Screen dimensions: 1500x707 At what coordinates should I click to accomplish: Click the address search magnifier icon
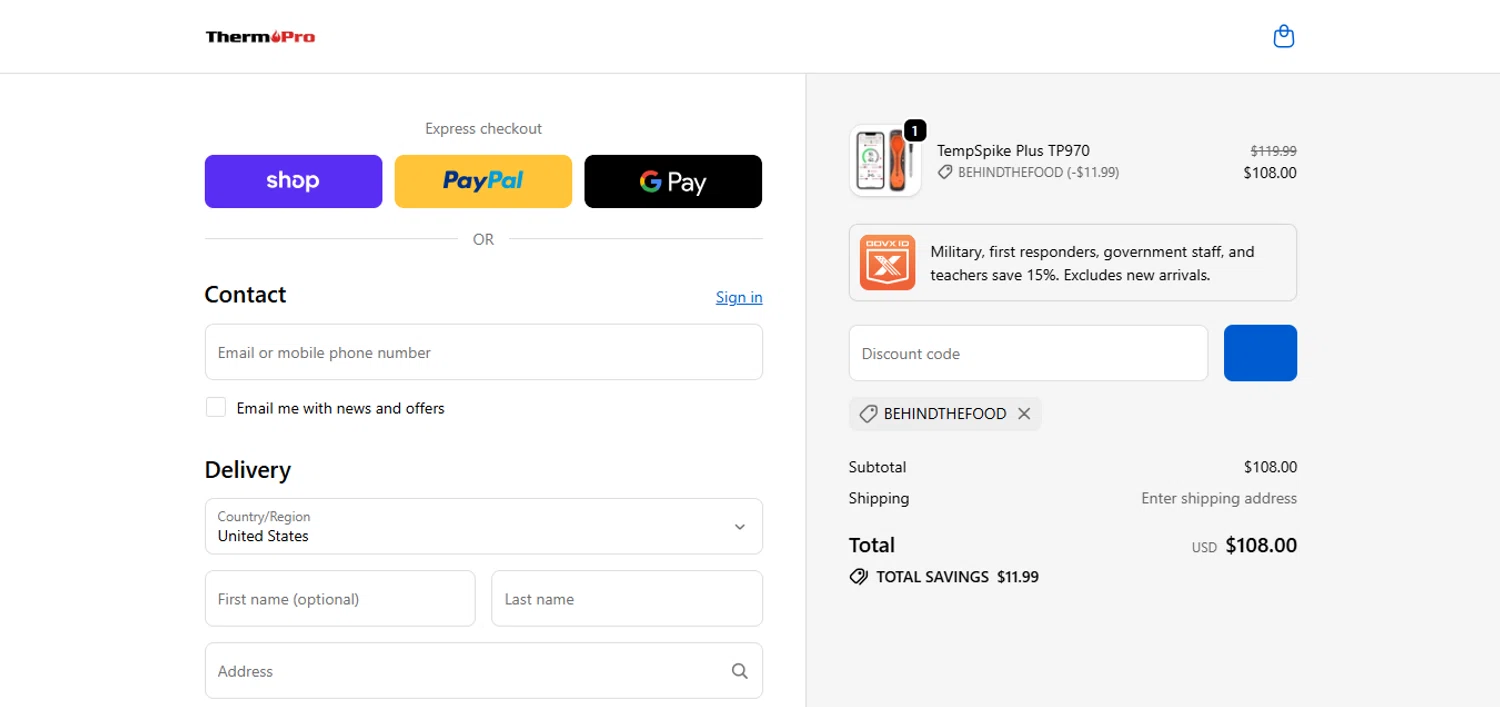click(739, 671)
